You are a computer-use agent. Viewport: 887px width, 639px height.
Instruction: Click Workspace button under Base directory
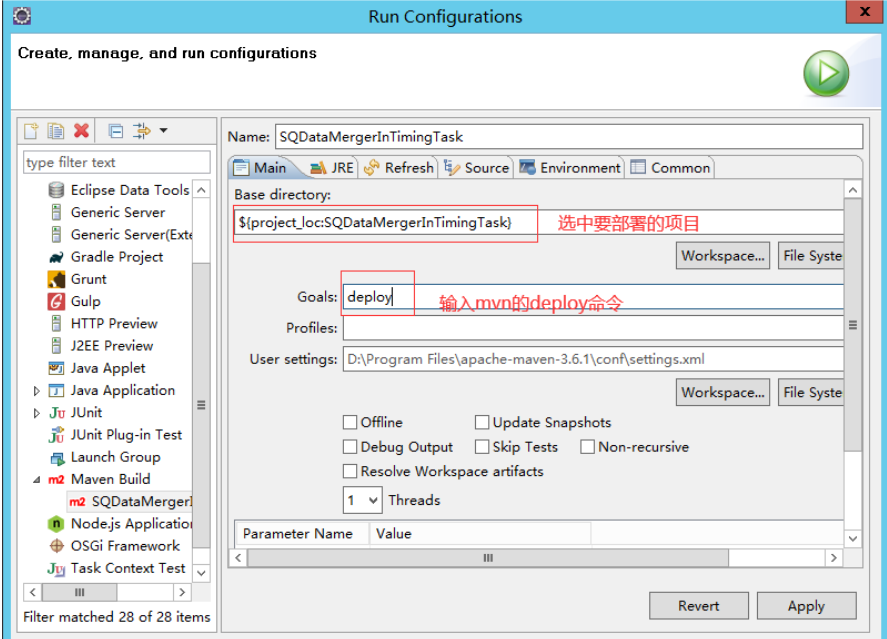click(x=722, y=256)
